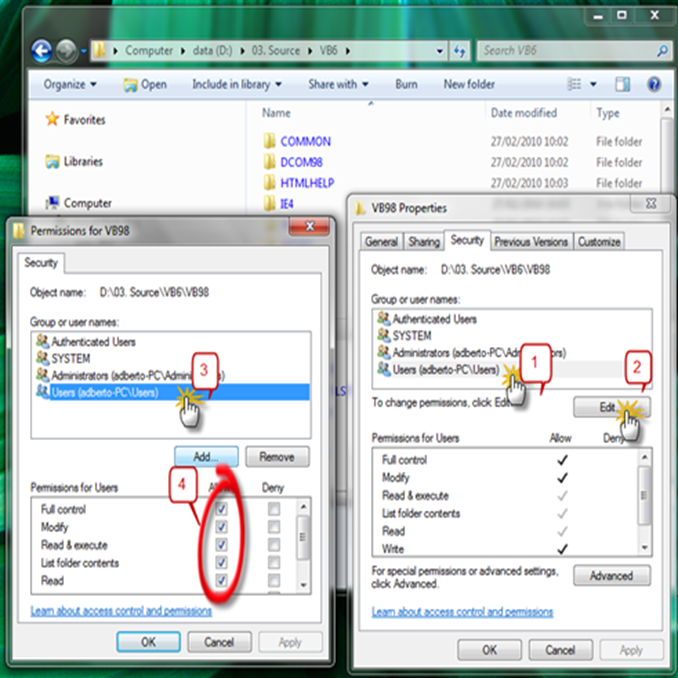Select Security tab in Permissions dialog
Image resolution: width=678 pixels, height=678 pixels.
pos(41,262)
